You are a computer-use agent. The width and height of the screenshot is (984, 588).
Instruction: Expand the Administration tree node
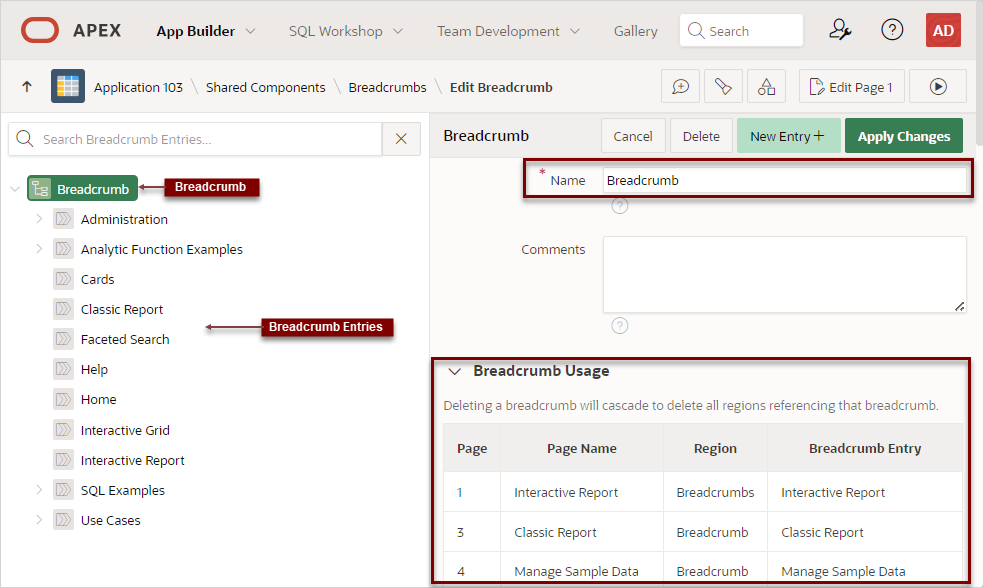(x=39, y=218)
